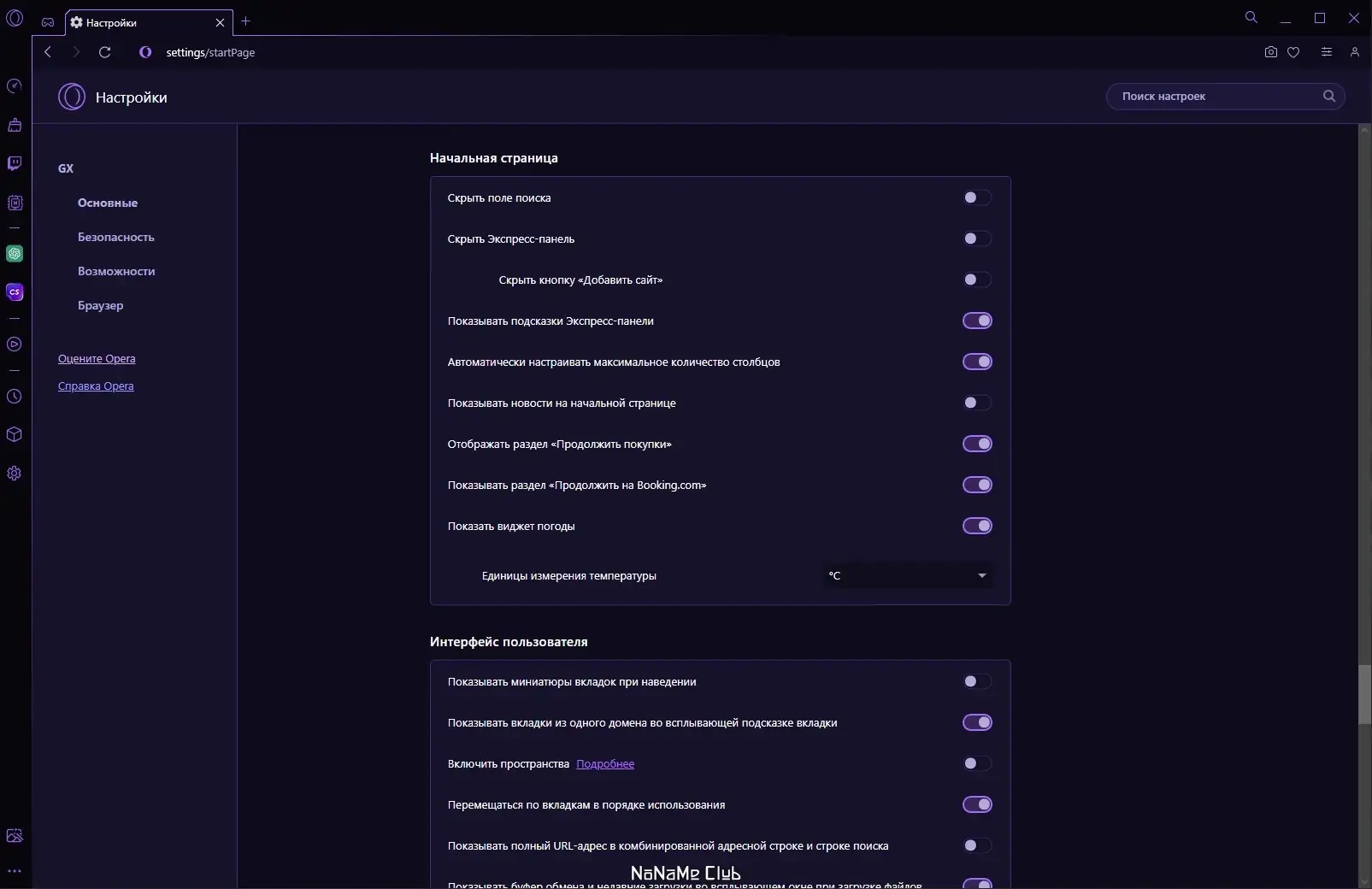Turn off 'Показать виджет погоды' toggle
Viewport: 1372px width, 889px height.
[x=977, y=526]
